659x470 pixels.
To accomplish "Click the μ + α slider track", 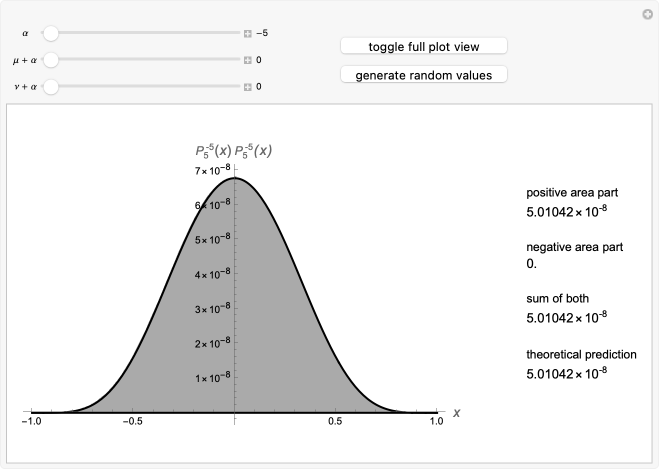I will (141, 60).
